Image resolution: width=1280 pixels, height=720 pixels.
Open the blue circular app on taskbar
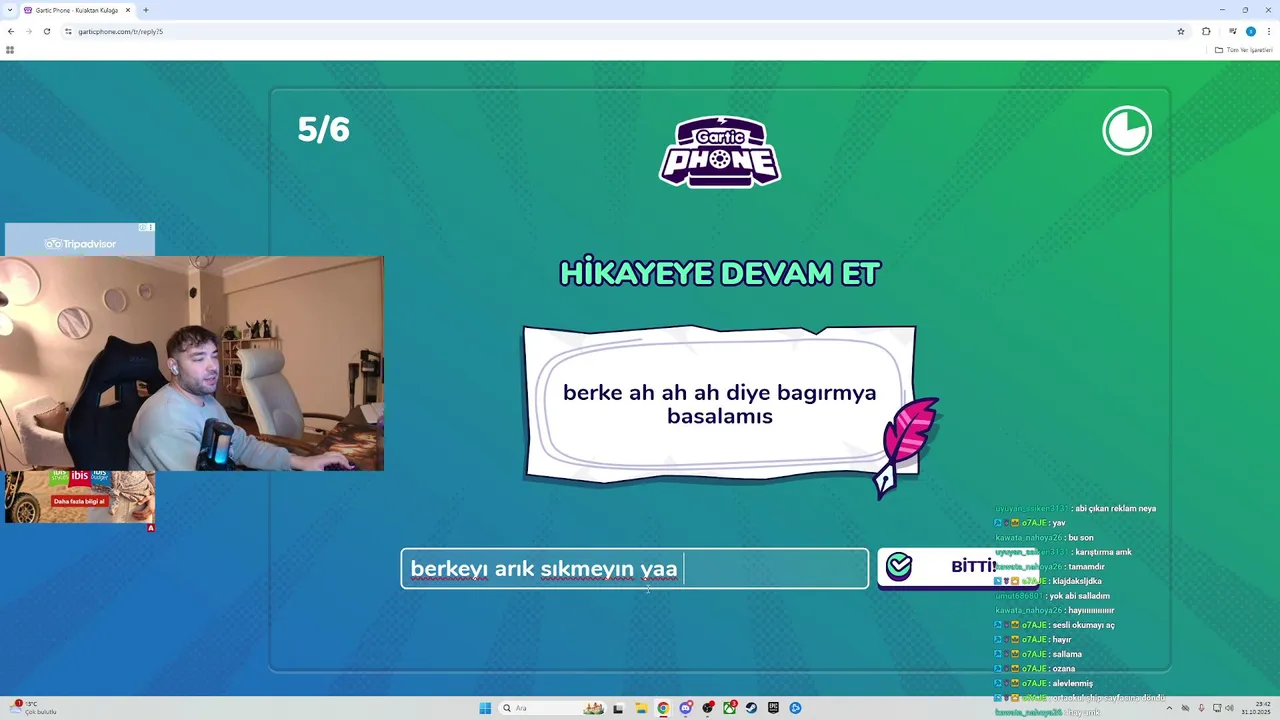pyautogui.click(x=795, y=708)
